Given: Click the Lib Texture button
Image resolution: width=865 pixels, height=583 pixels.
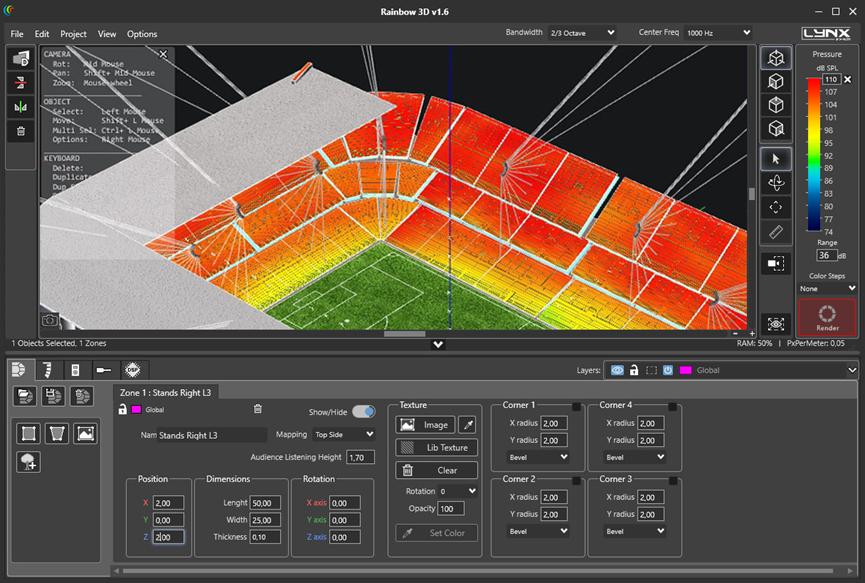Looking at the screenshot, I should (436, 447).
